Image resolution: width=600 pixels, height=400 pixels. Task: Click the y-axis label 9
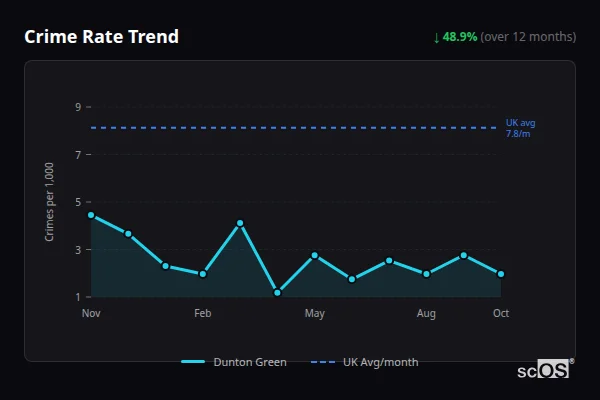coord(78,107)
